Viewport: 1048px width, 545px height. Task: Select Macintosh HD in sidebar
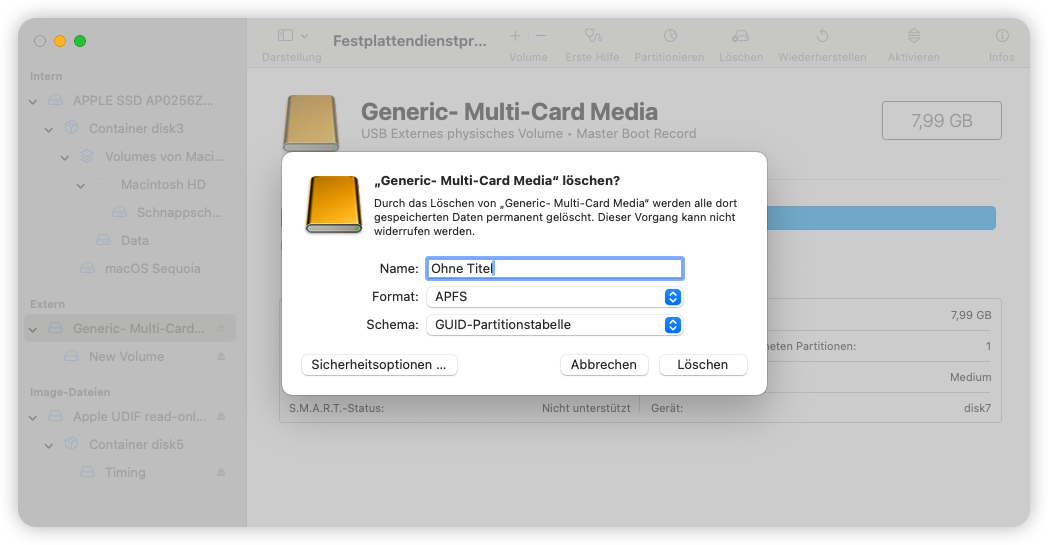tap(162, 185)
